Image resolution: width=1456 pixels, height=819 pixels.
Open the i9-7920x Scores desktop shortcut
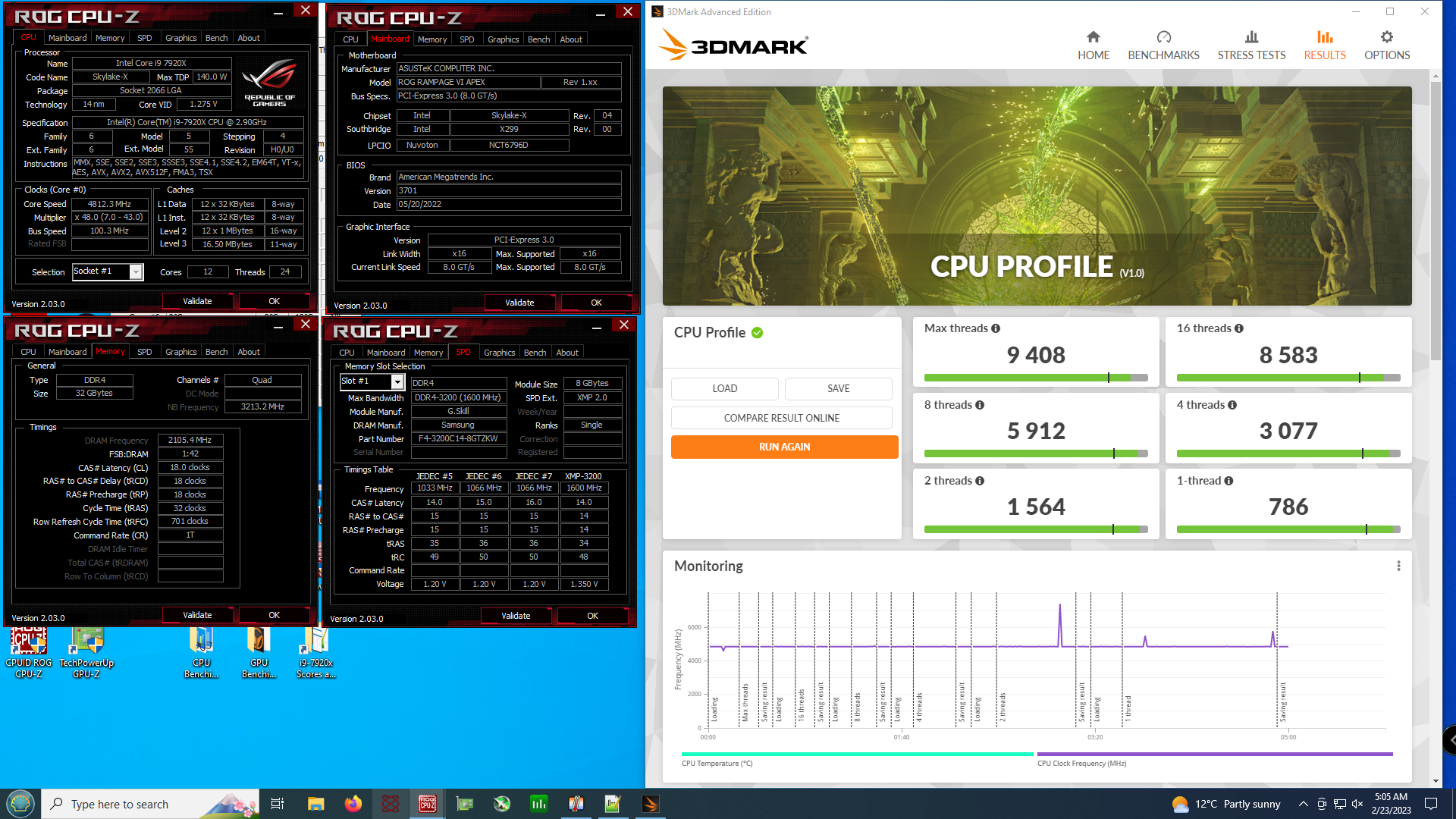(315, 652)
